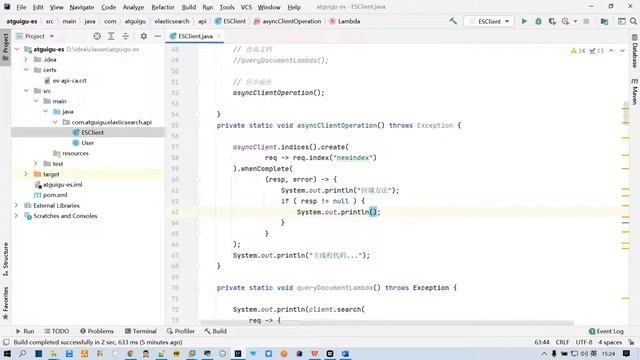Run ESClient with coverage
This screenshot has height=360, width=640.
pos(552,21)
